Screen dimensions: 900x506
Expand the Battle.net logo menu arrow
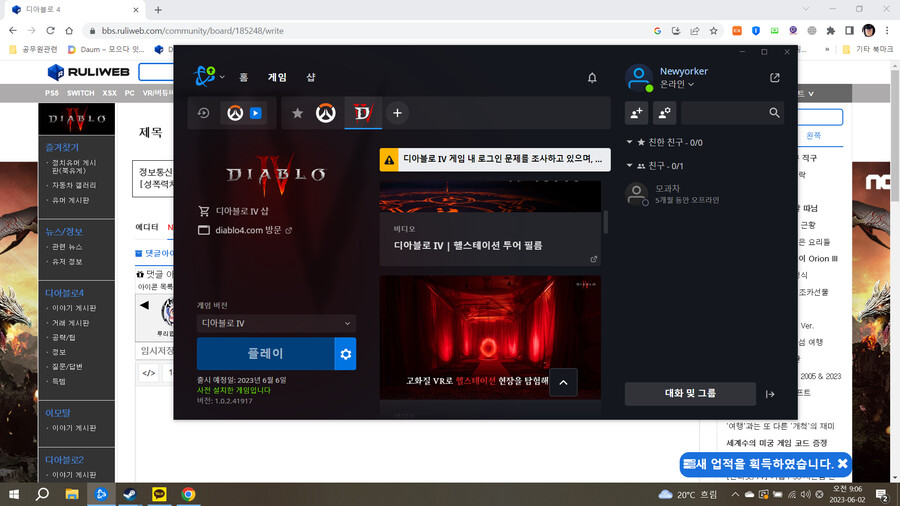pos(222,77)
